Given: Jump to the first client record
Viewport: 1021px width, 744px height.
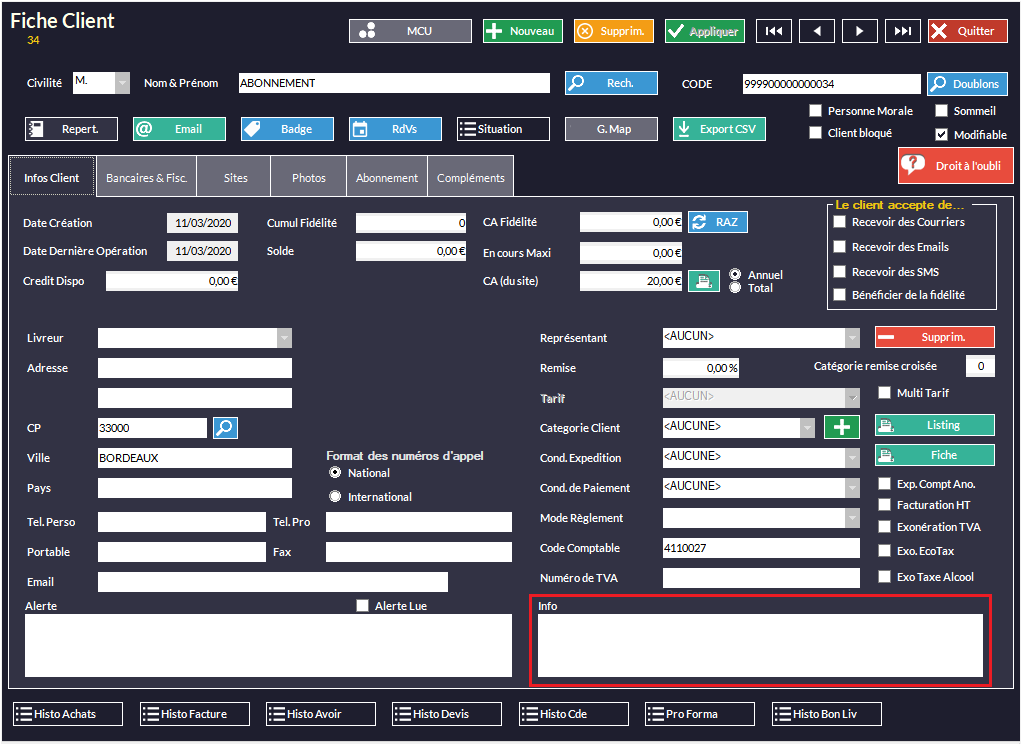Looking at the screenshot, I should point(773,31).
